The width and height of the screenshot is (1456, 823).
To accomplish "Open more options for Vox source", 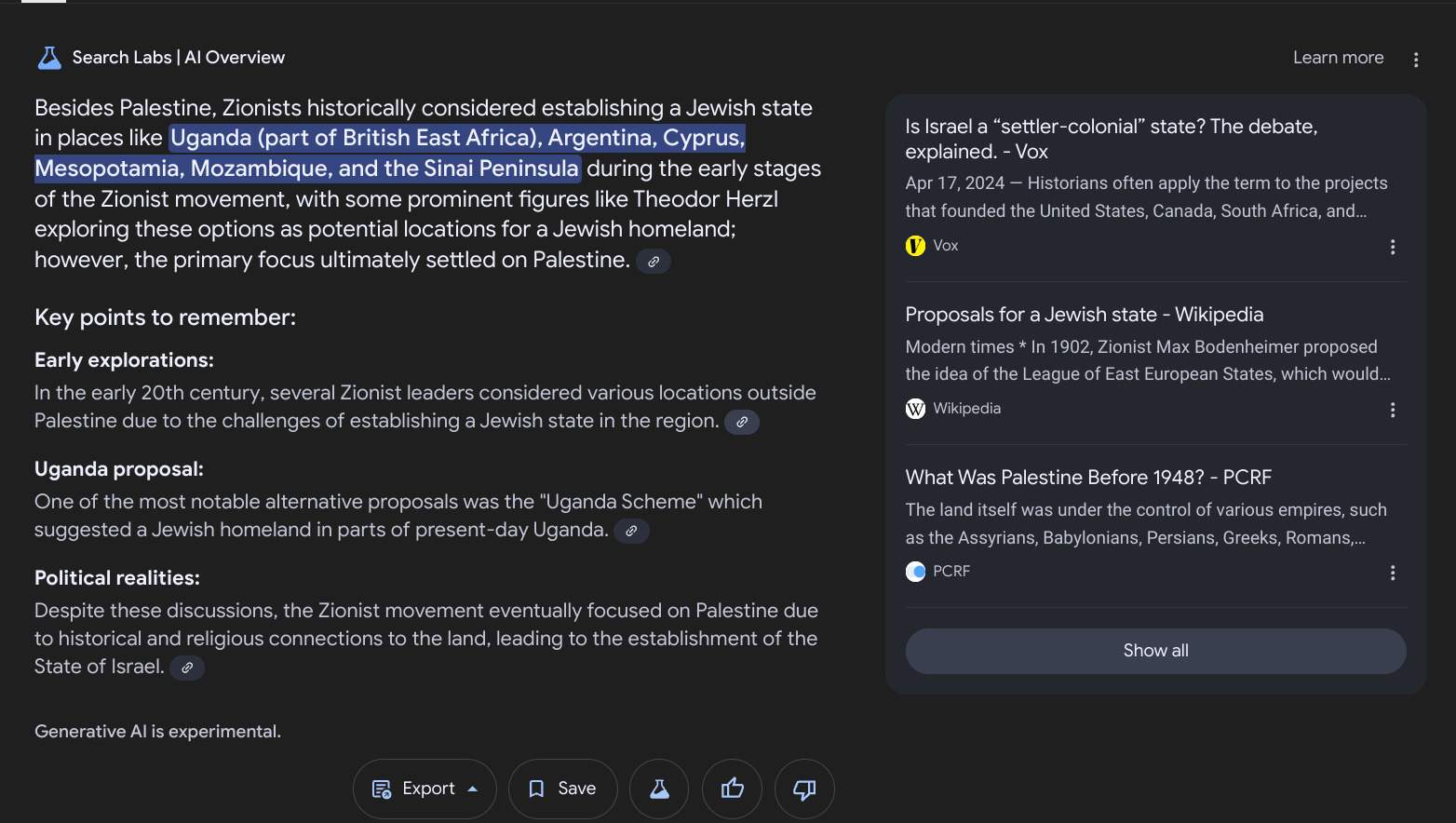I will (x=1393, y=247).
